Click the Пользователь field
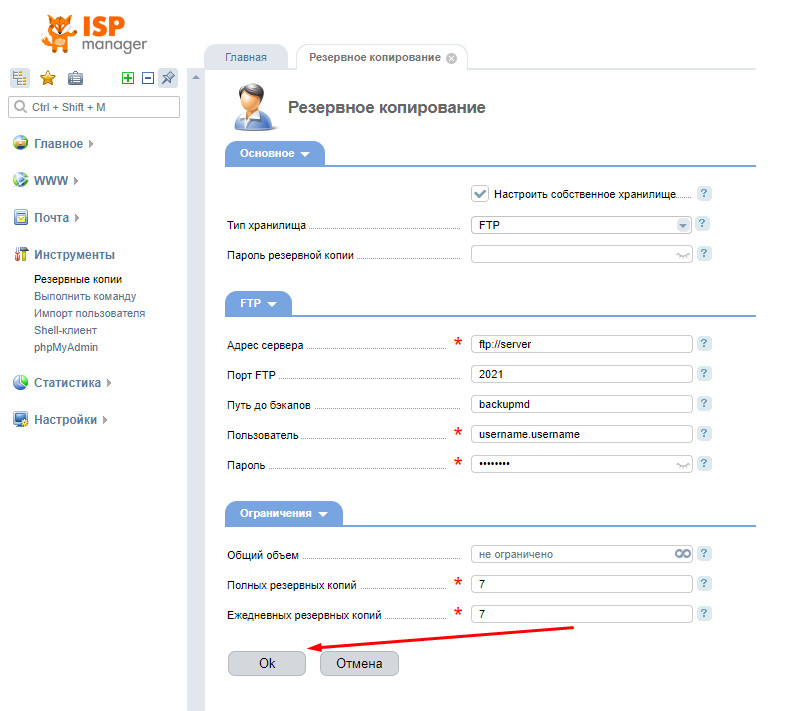 tap(581, 434)
